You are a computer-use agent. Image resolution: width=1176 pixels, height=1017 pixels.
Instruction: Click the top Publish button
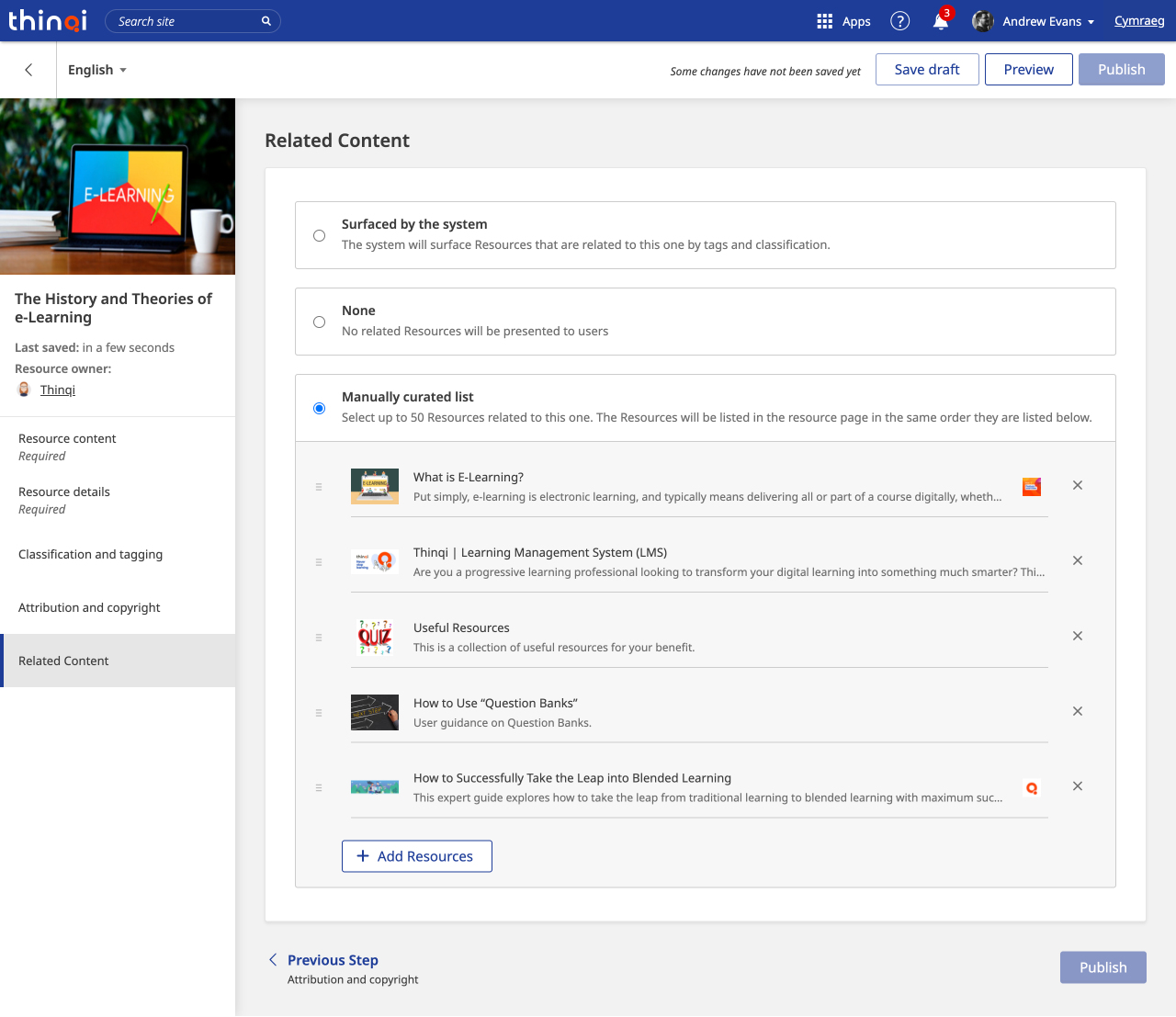click(x=1122, y=70)
